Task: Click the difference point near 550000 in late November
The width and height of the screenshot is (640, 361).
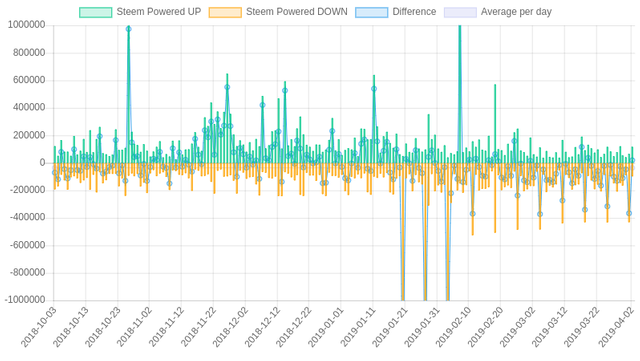Action: click(x=227, y=87)
